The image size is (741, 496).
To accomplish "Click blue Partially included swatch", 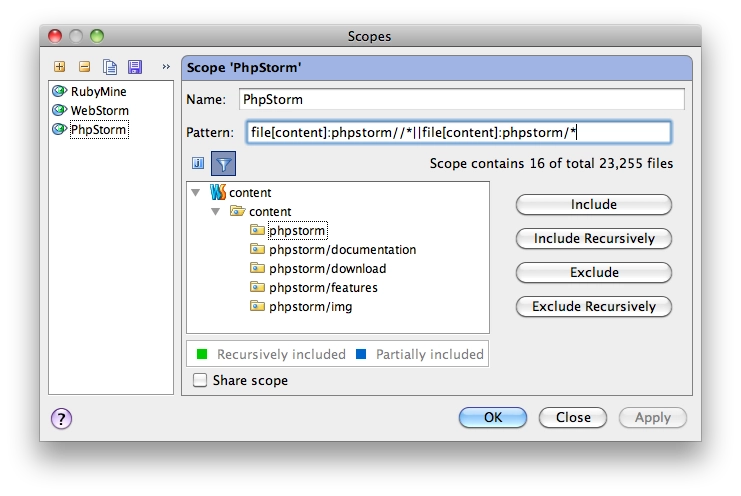I will pyautogui.click(x=361, y=354).
